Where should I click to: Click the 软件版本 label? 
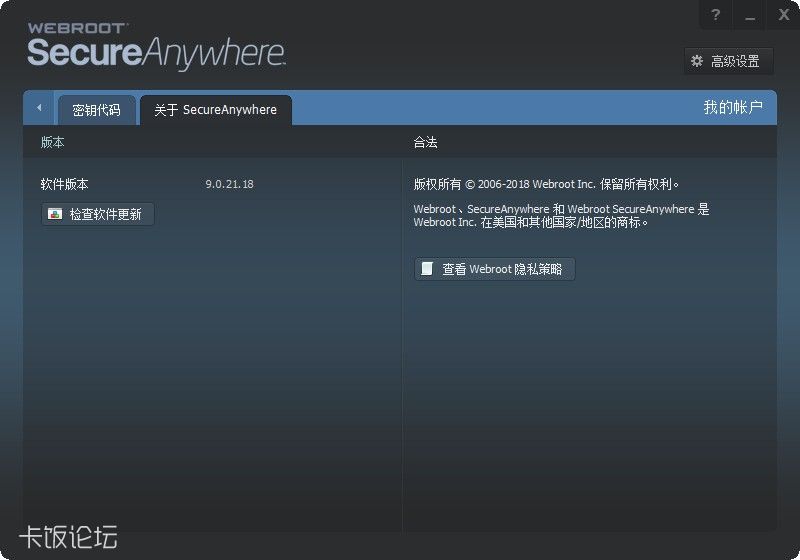coord(64,184)
